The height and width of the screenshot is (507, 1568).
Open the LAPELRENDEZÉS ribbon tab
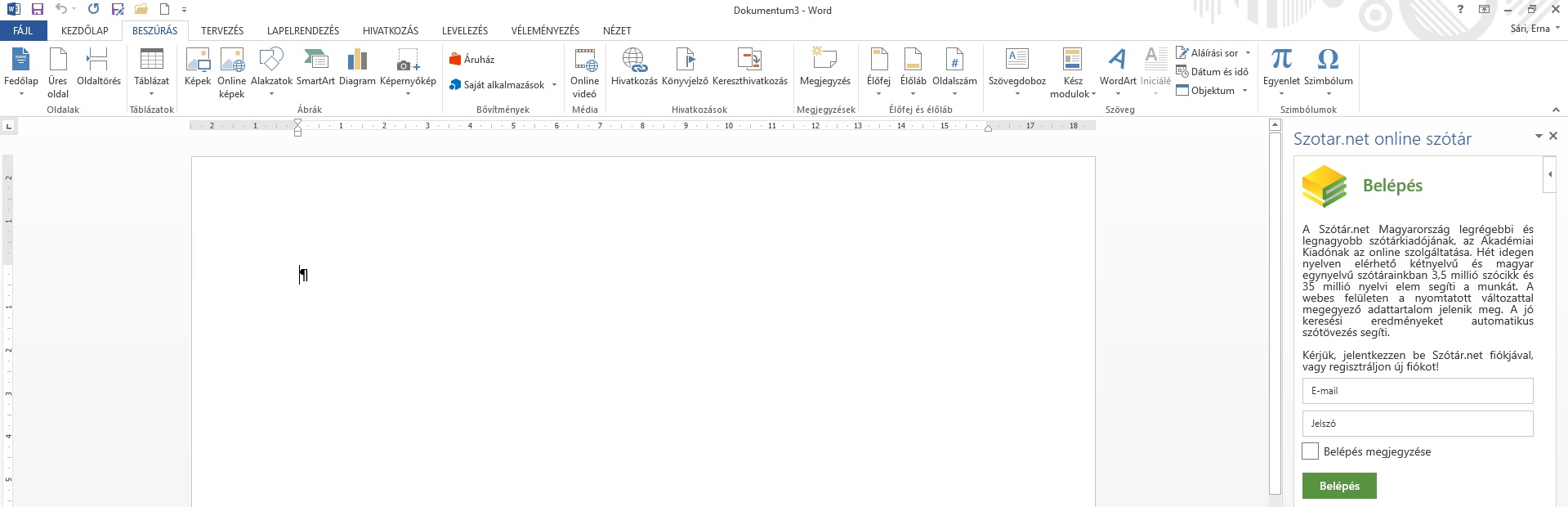pyautogui.click(x=302, y=31)
